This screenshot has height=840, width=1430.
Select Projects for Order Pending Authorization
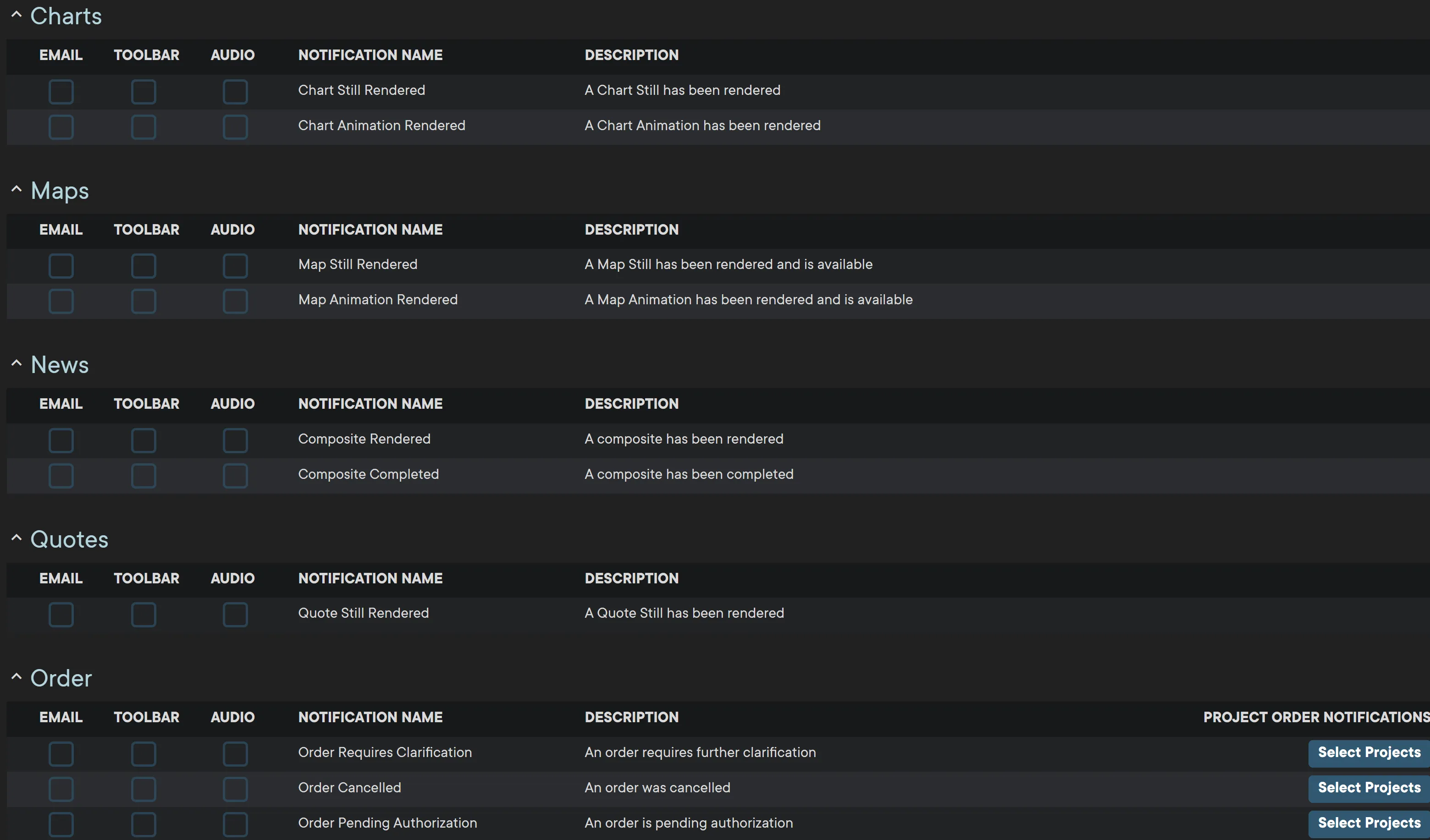point(1369,823)
